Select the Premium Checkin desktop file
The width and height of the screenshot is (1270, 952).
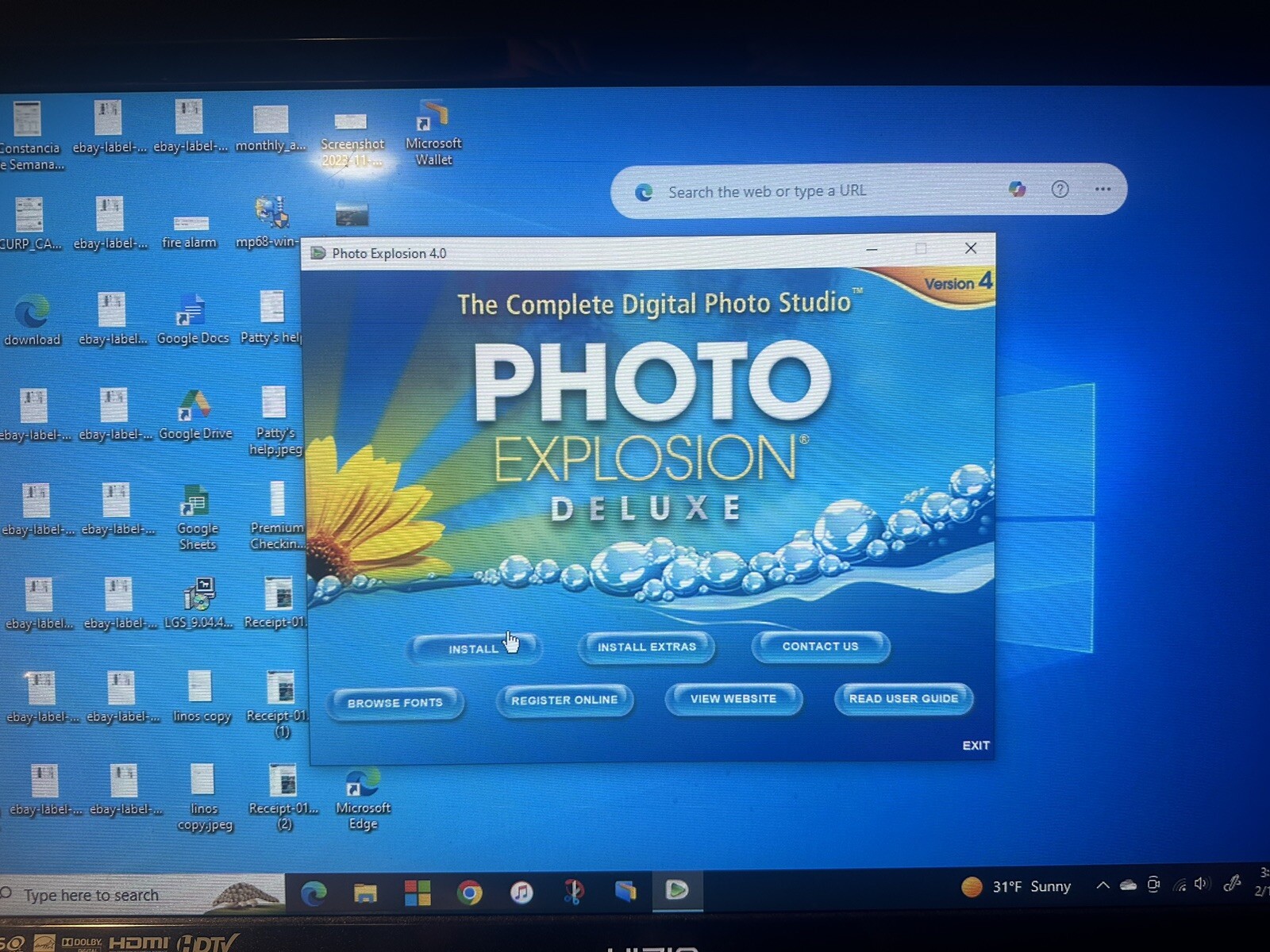[277, 516]
